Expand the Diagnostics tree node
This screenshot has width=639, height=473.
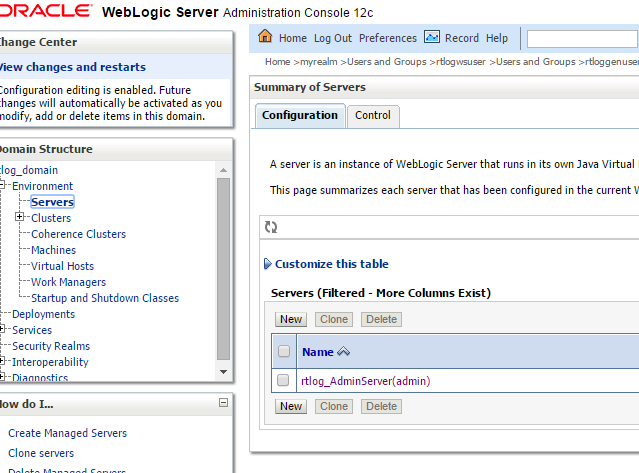point(2,376)
